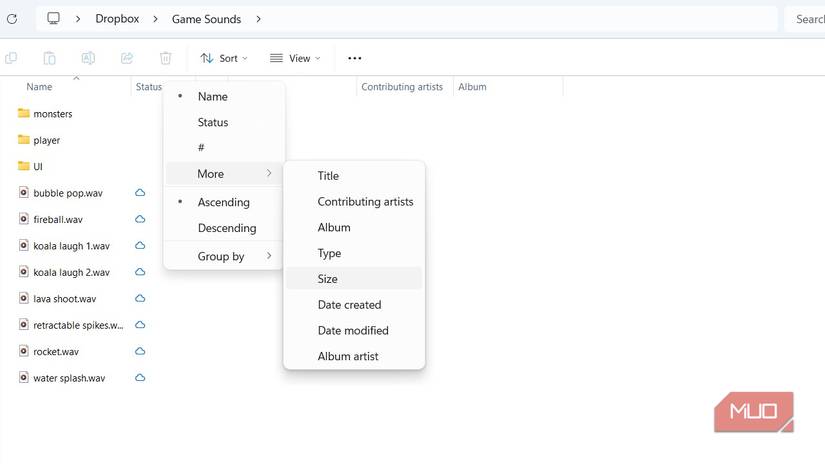The width and height of the screenshot is (825, 464).
Task: Choose Album in the More submenu
Action: tap(354, 227)
